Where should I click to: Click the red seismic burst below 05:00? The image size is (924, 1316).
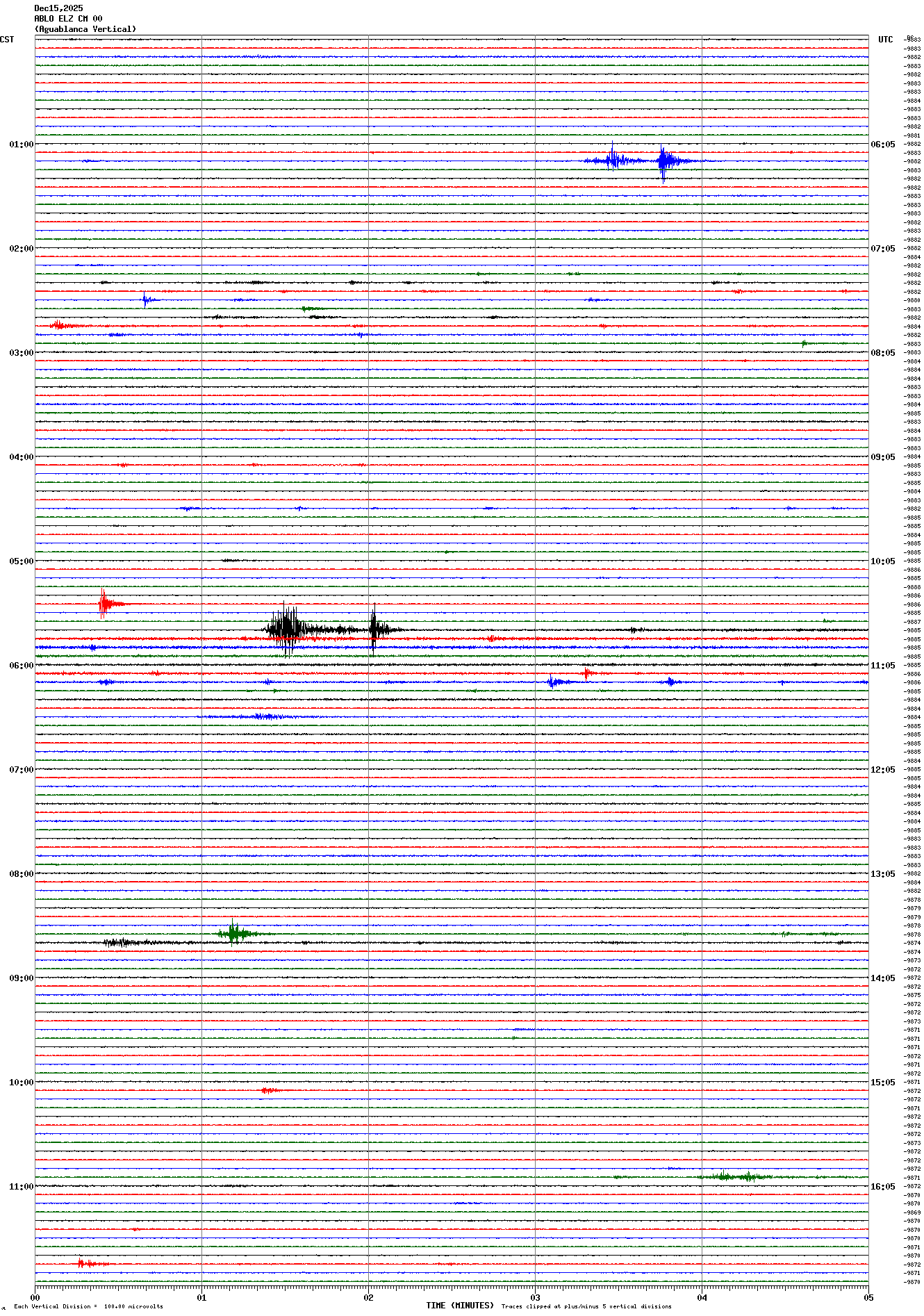[x=104, y=603]
